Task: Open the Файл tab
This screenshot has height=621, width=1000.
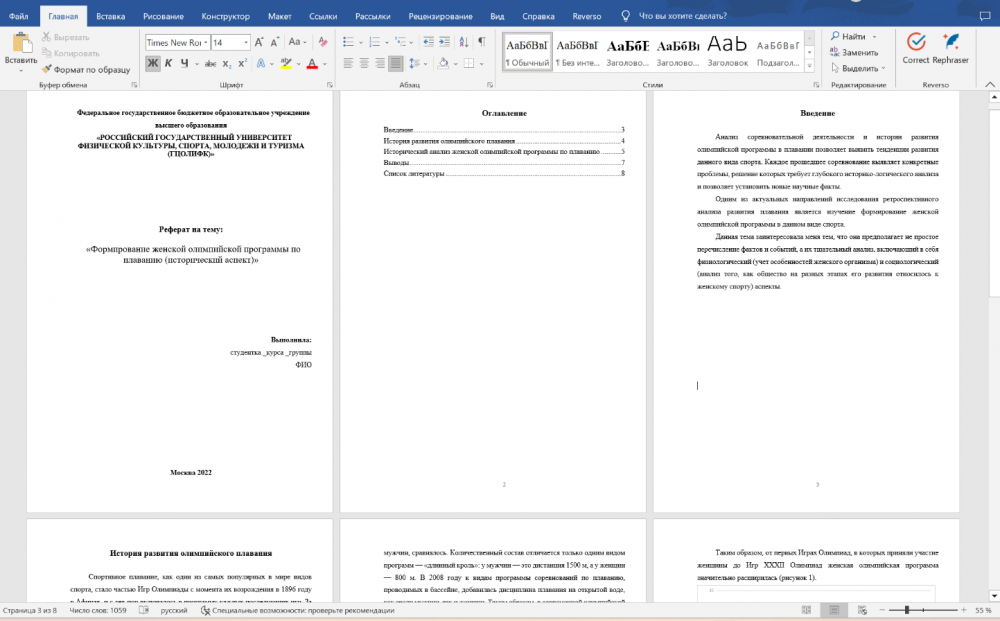Action: (x=18, y=16)
